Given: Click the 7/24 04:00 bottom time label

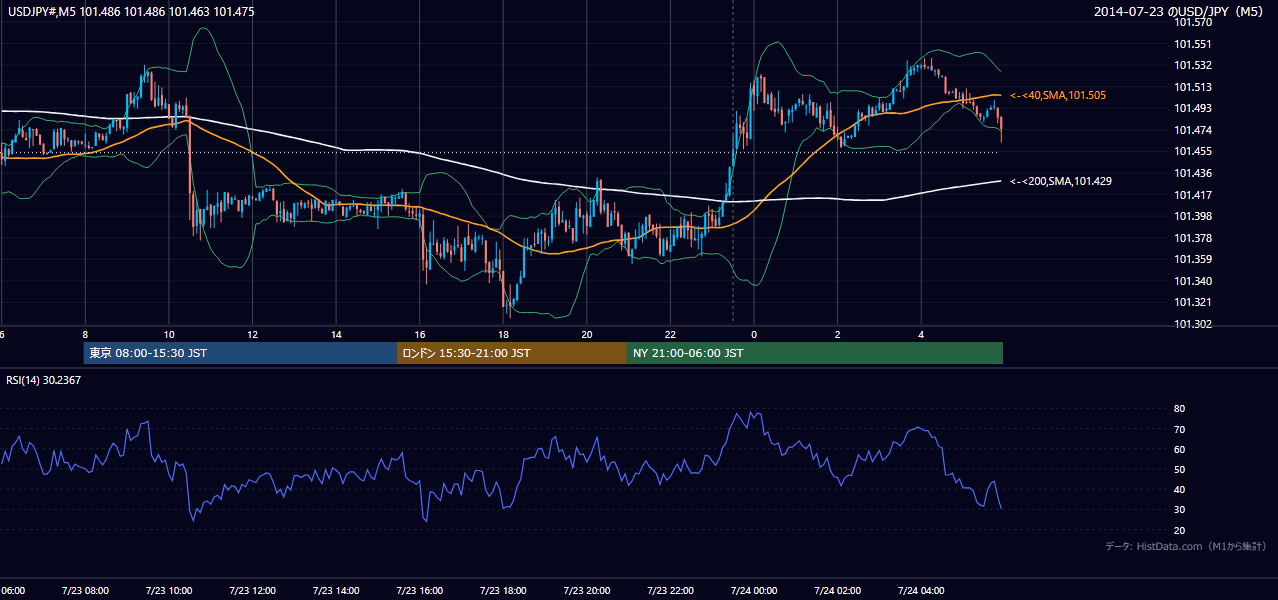Looking at the screenshot, I should [x=921, y=591].
